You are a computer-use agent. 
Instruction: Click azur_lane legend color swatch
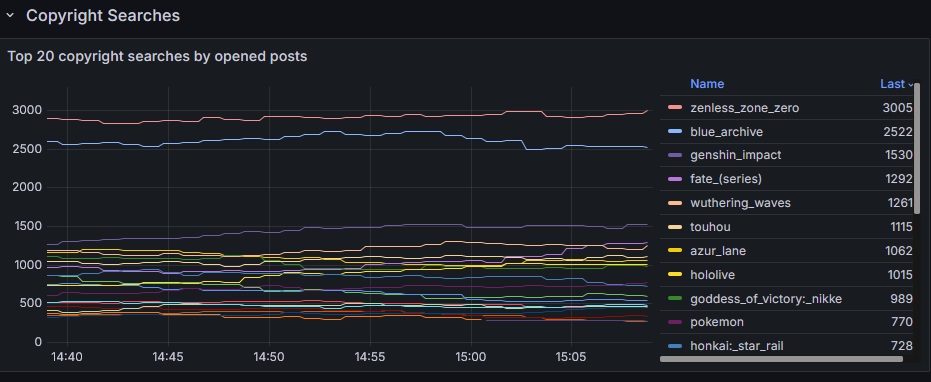coord(674,251)
